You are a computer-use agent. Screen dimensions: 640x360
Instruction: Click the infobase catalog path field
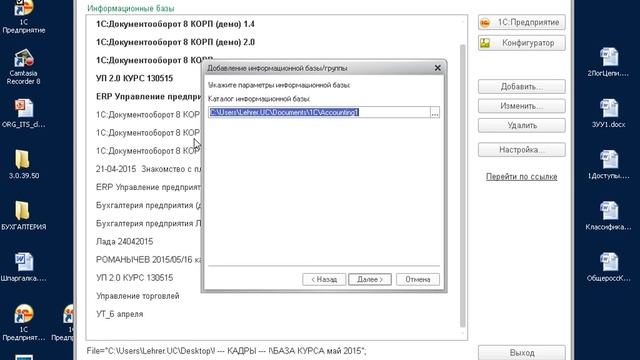319,112
